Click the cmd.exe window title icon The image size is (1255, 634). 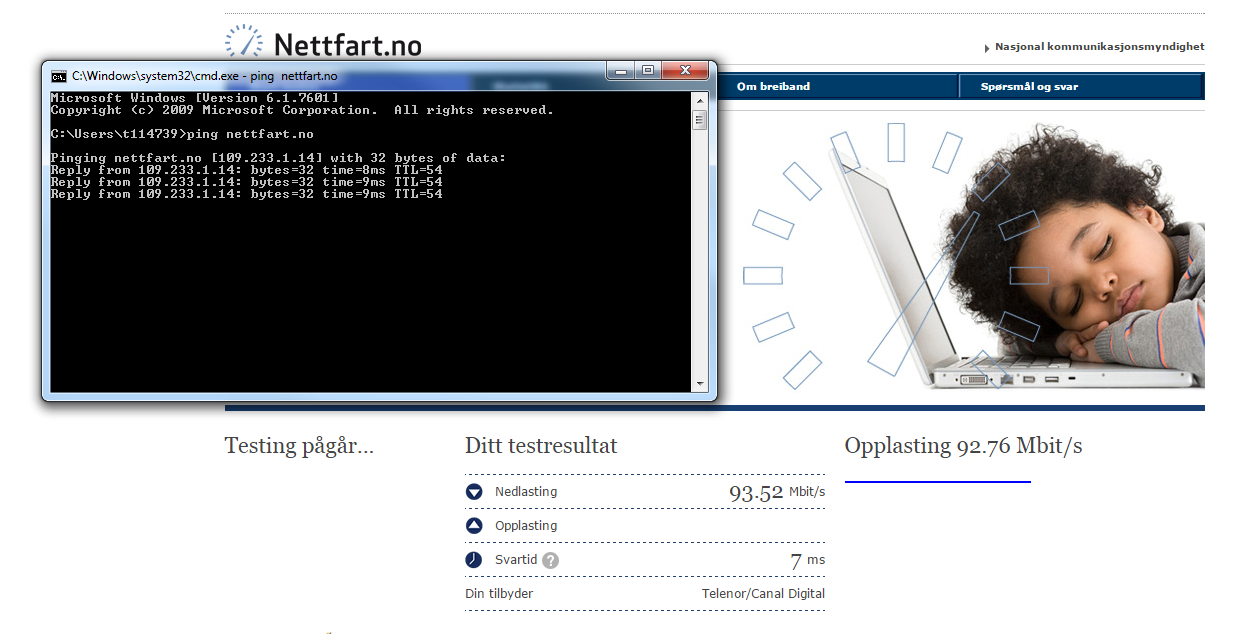tap(59, 76)
